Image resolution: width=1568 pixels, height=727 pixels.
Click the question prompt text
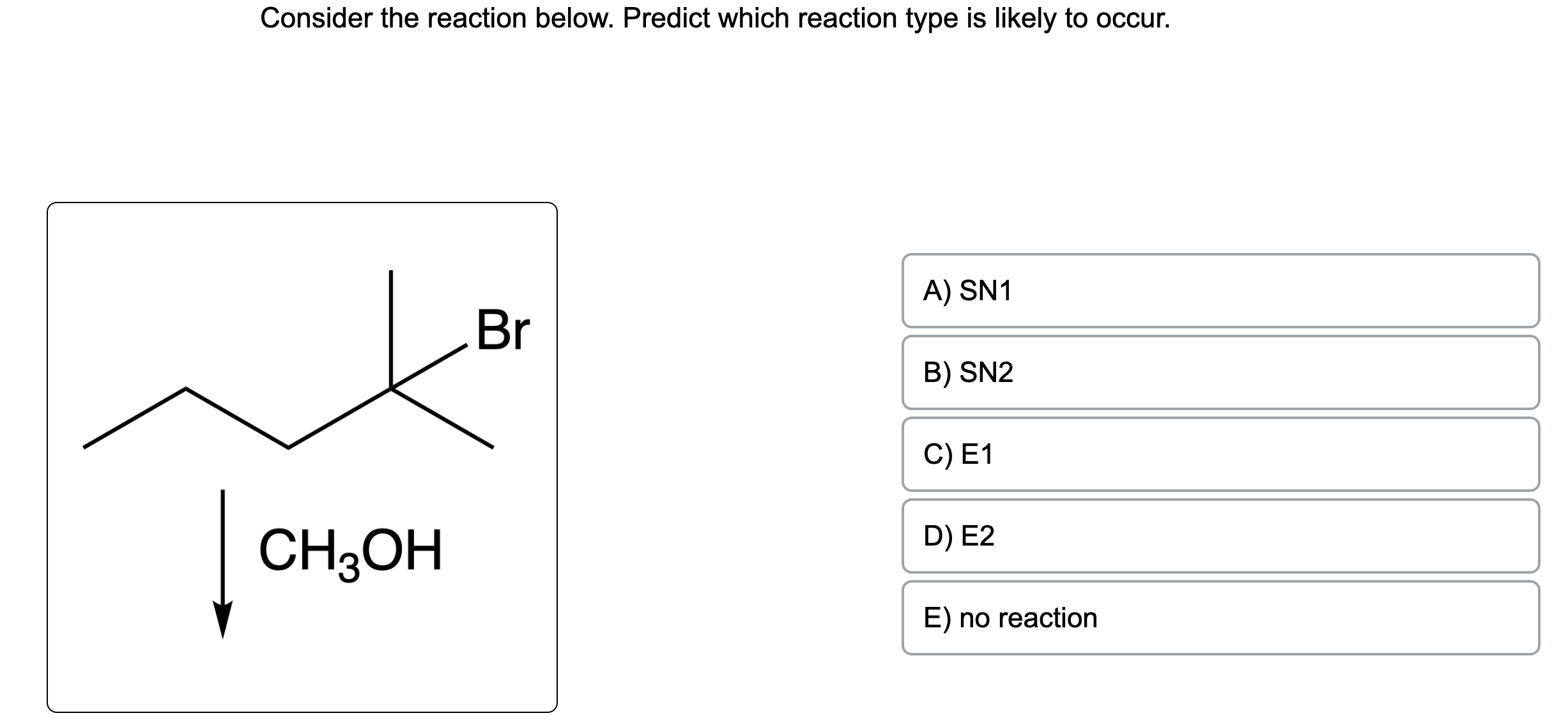(716, 19)
